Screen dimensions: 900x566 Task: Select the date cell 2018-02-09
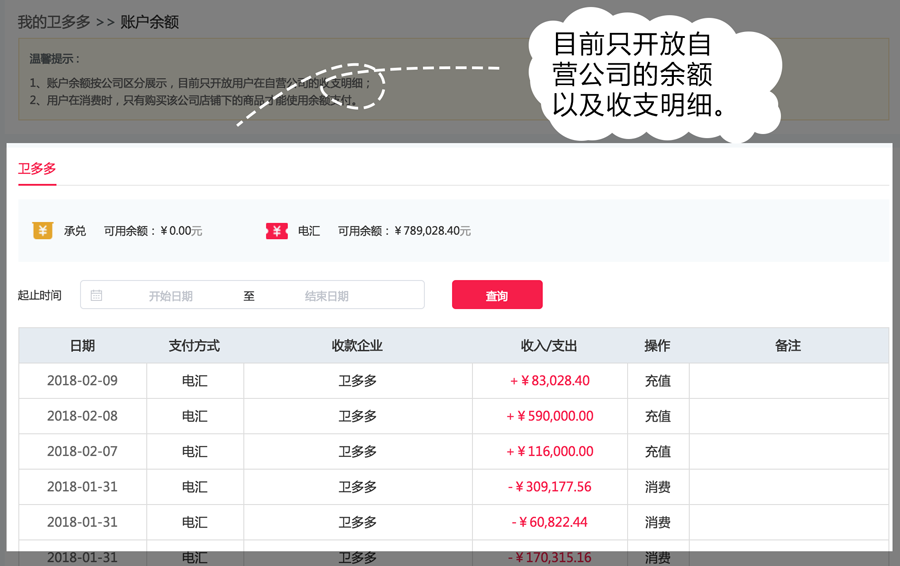click(82, 381)
